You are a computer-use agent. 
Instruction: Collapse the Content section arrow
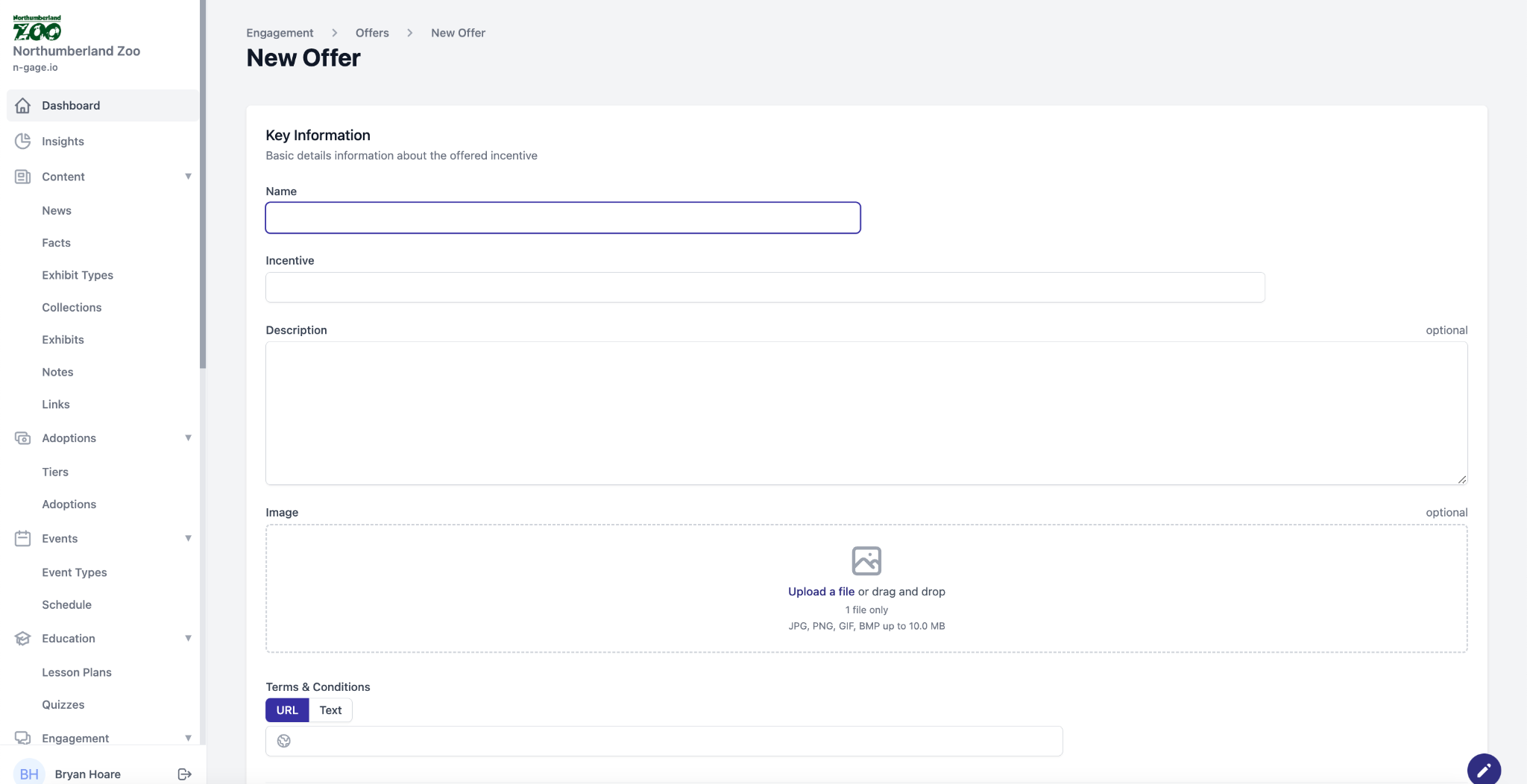pyautogui.click(x=188, y=177)
